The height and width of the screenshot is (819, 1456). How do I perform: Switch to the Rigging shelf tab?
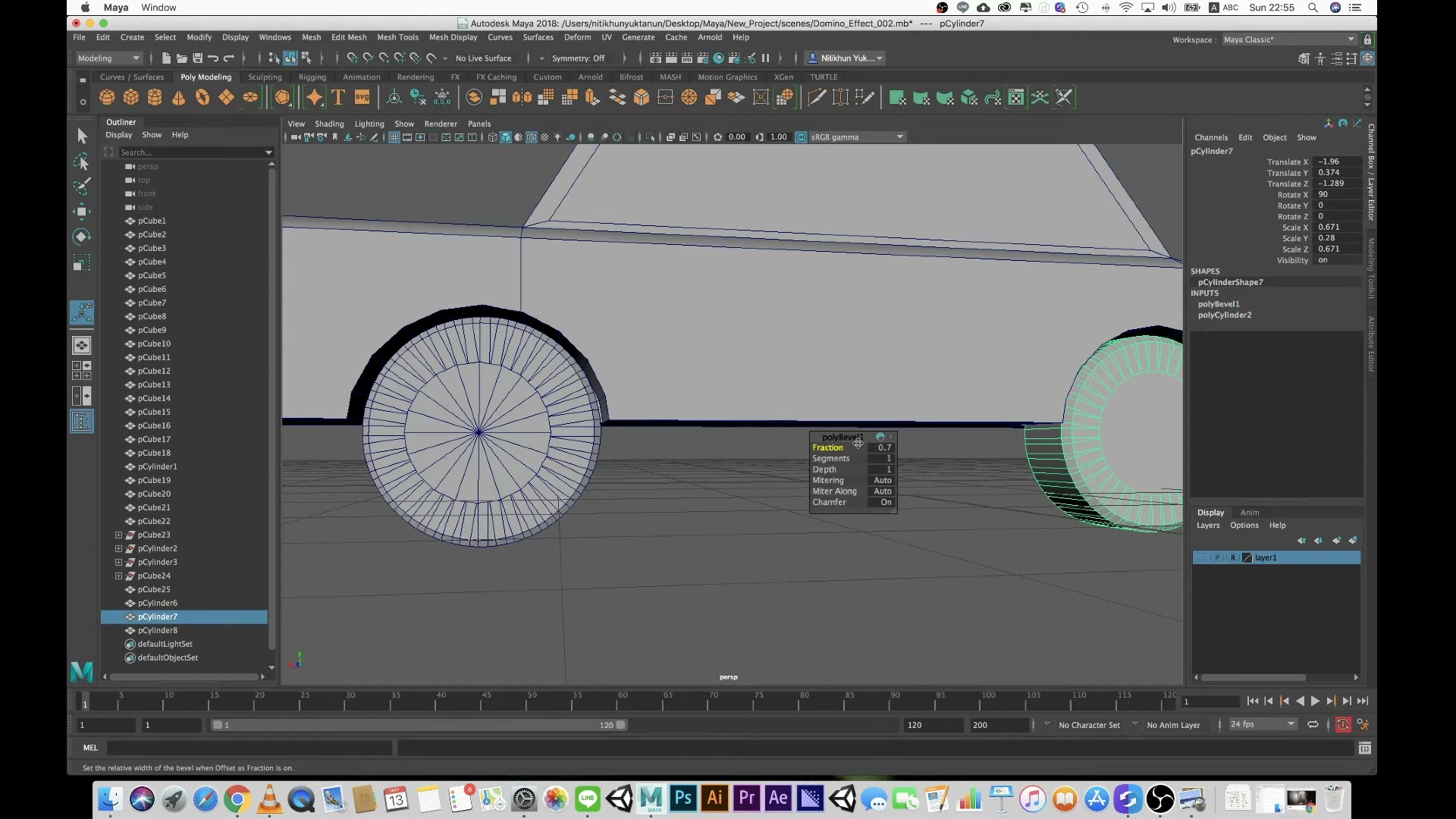[x=312, y=77]
